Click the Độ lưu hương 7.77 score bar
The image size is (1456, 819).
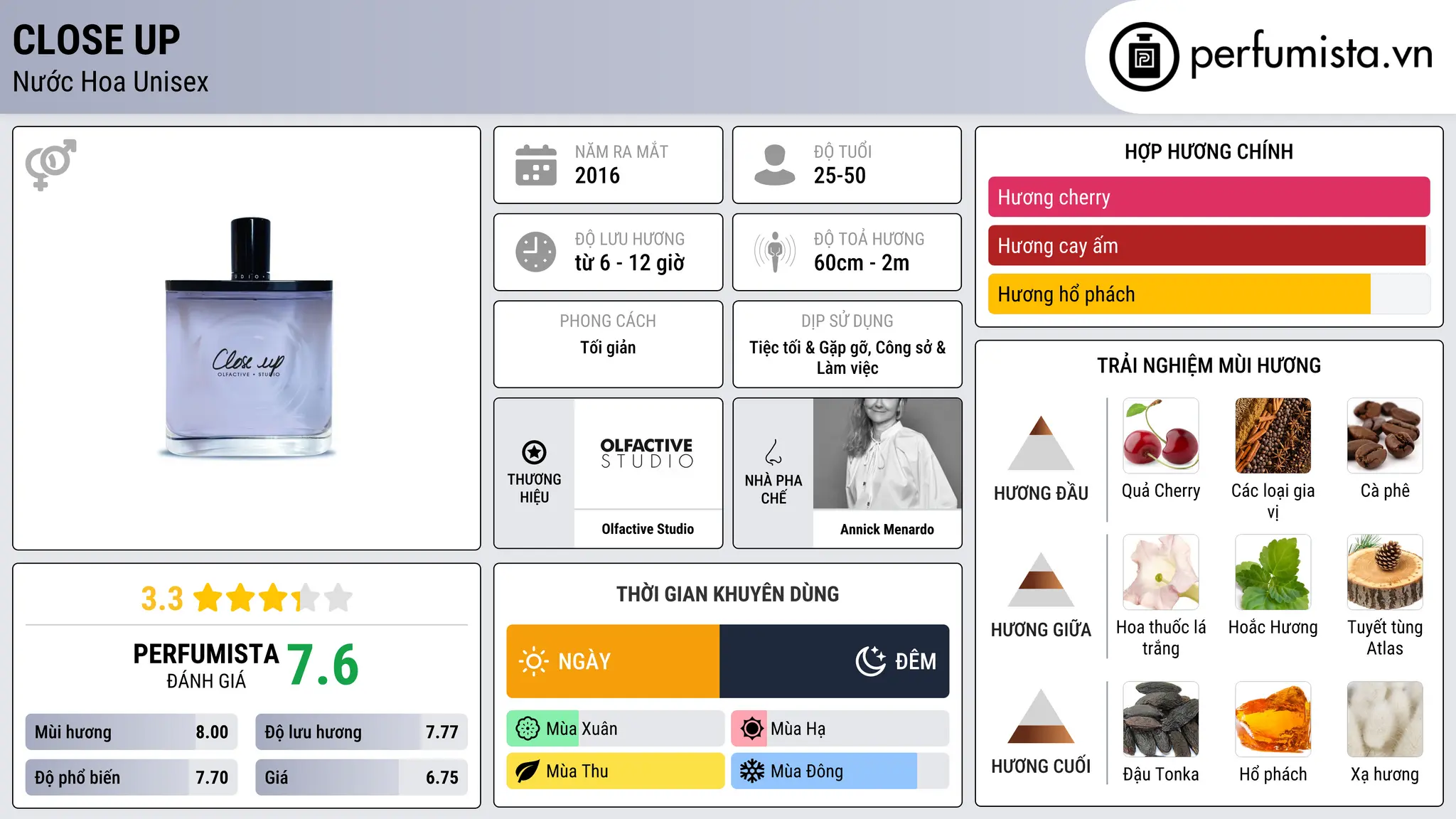point(361,732)
